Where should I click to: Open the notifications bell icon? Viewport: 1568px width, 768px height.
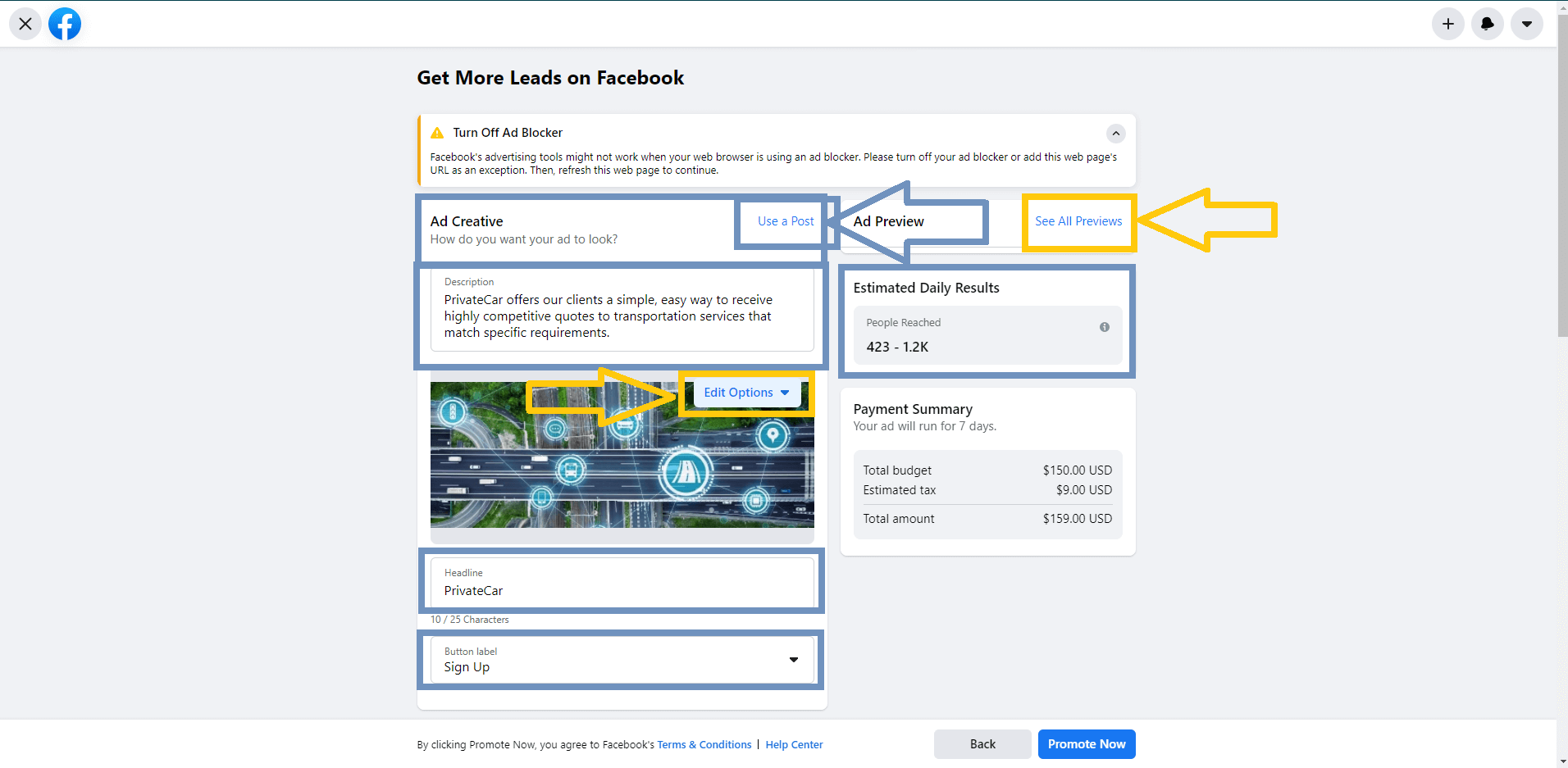tap(1487, 24)
